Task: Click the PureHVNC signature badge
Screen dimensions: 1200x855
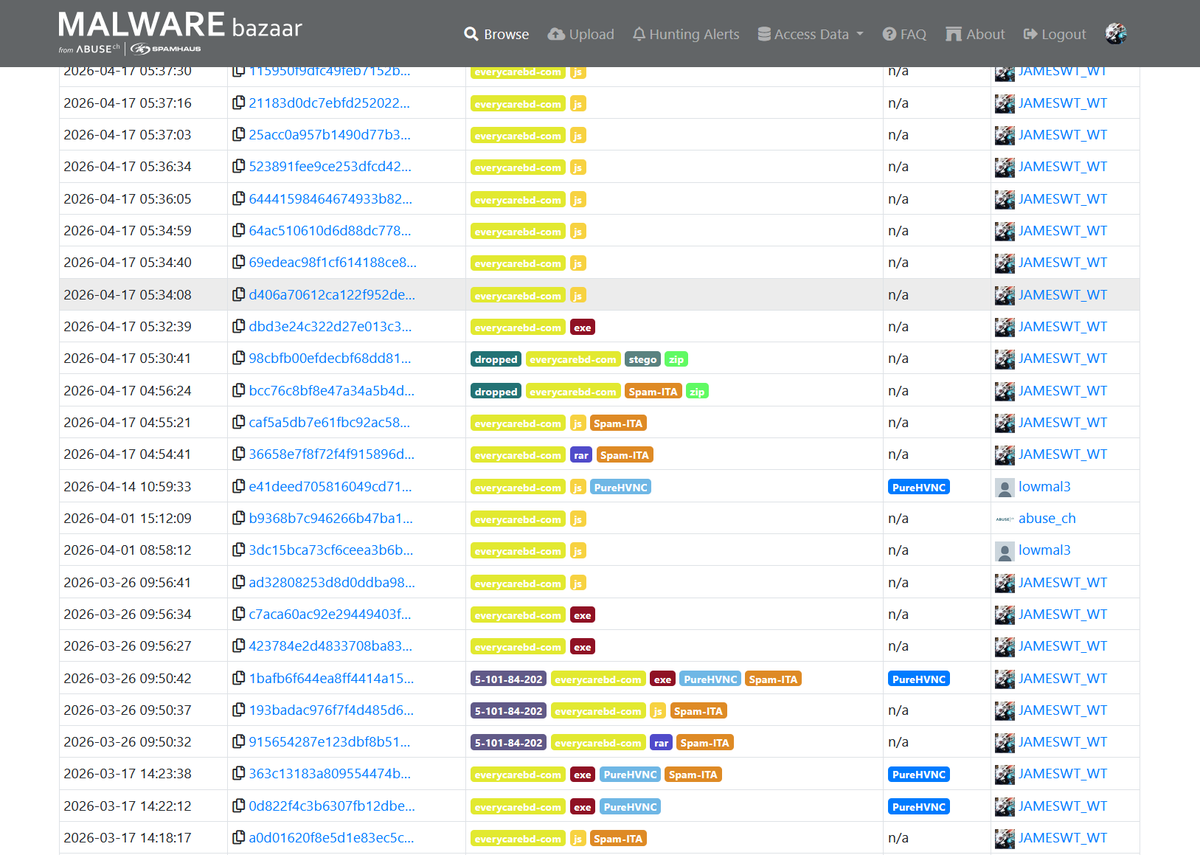Action: [x=919, y=486]
